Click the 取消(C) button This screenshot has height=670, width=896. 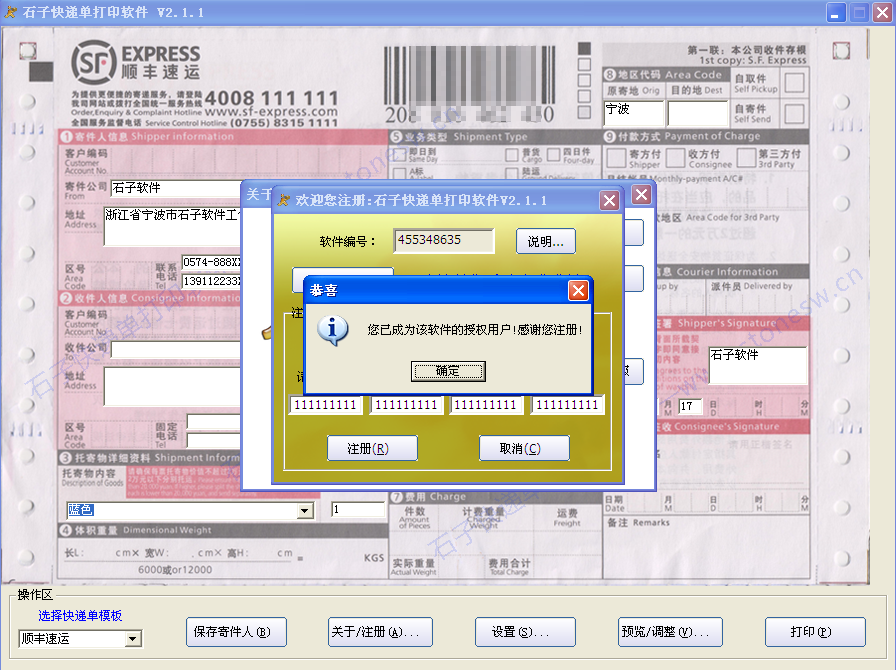(524, 448)
